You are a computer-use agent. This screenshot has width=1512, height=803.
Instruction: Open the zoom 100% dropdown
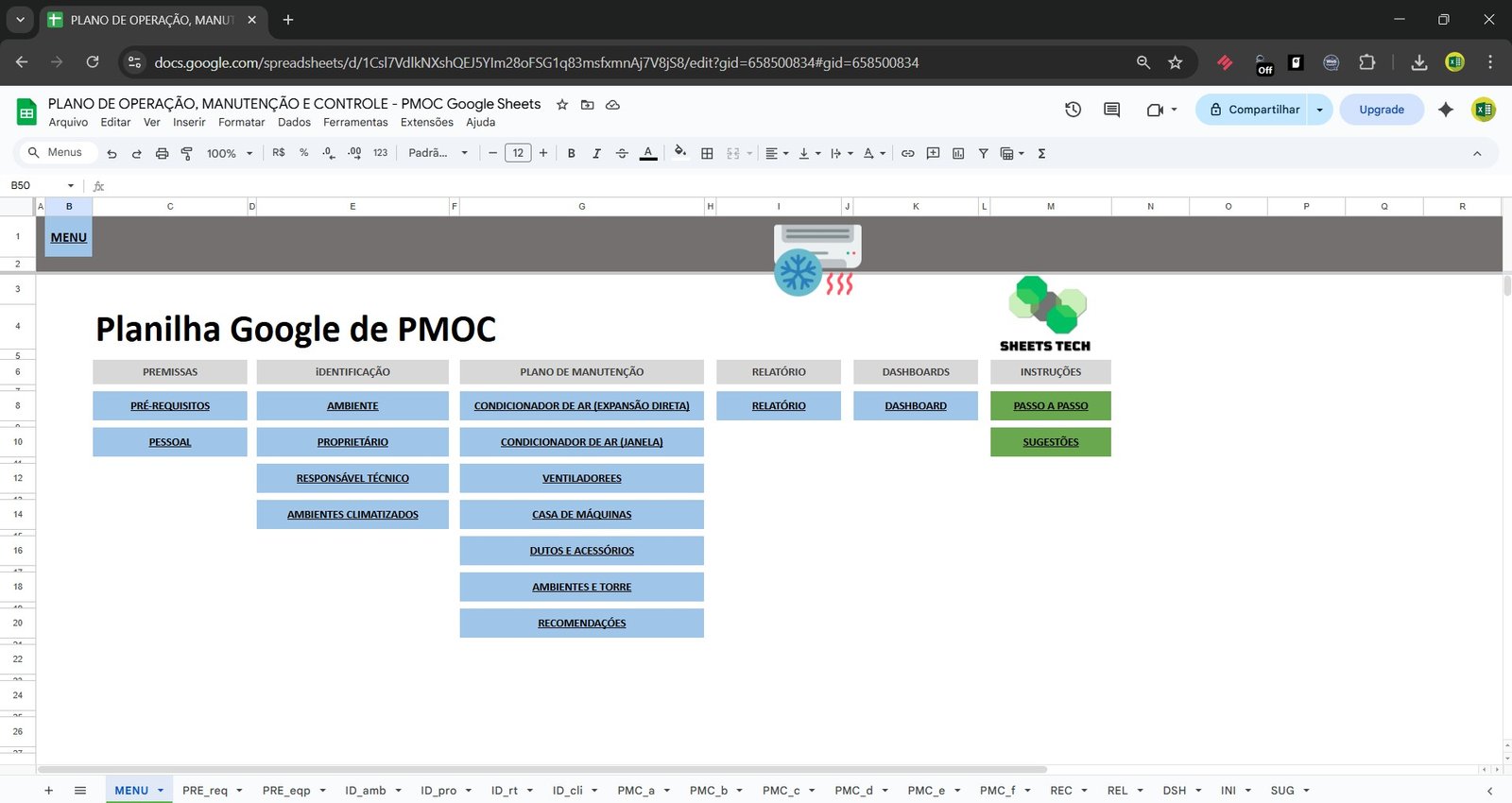pyautogui.click(x=230, y=153)
